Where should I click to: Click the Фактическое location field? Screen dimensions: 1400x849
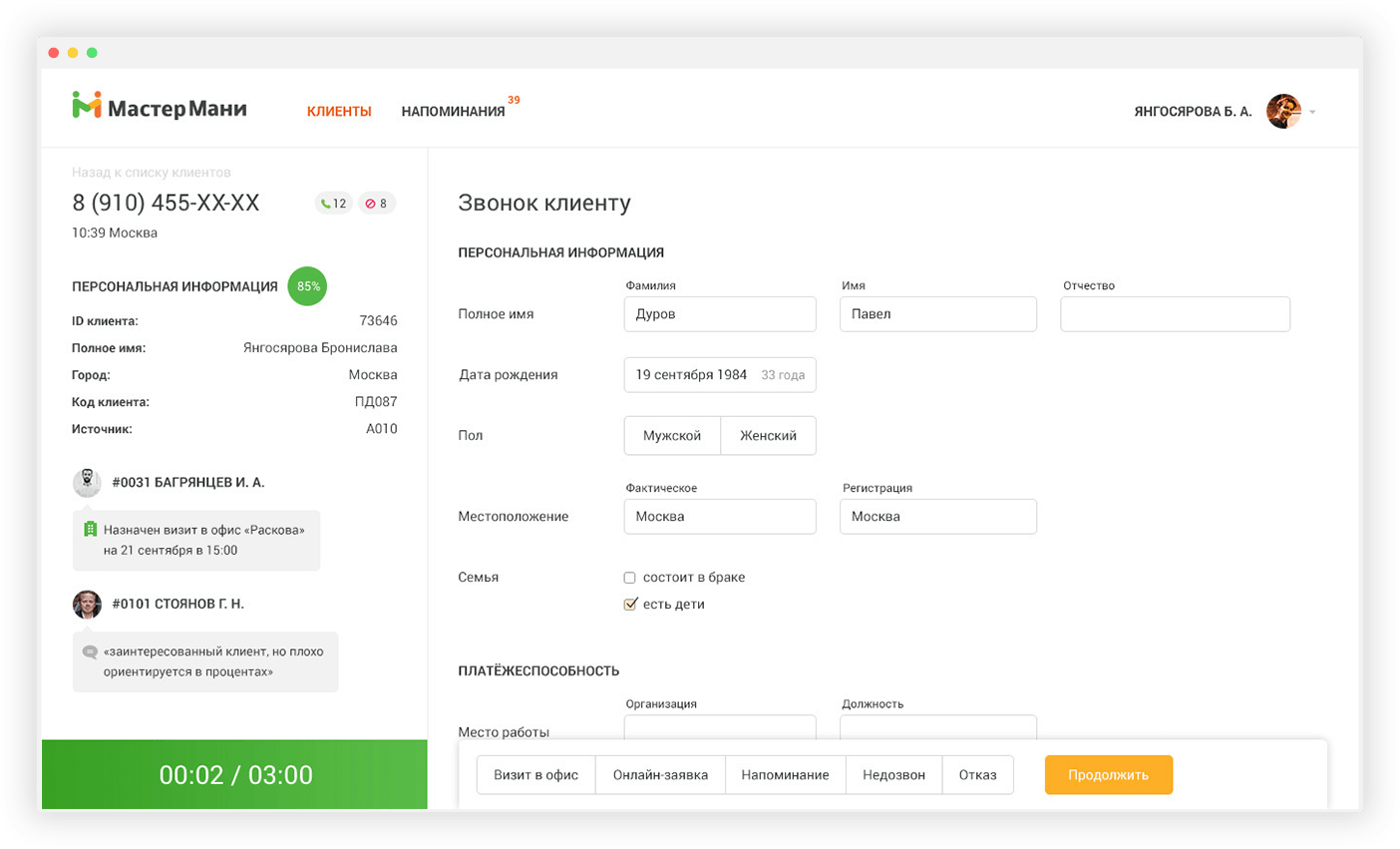[720, 517]
